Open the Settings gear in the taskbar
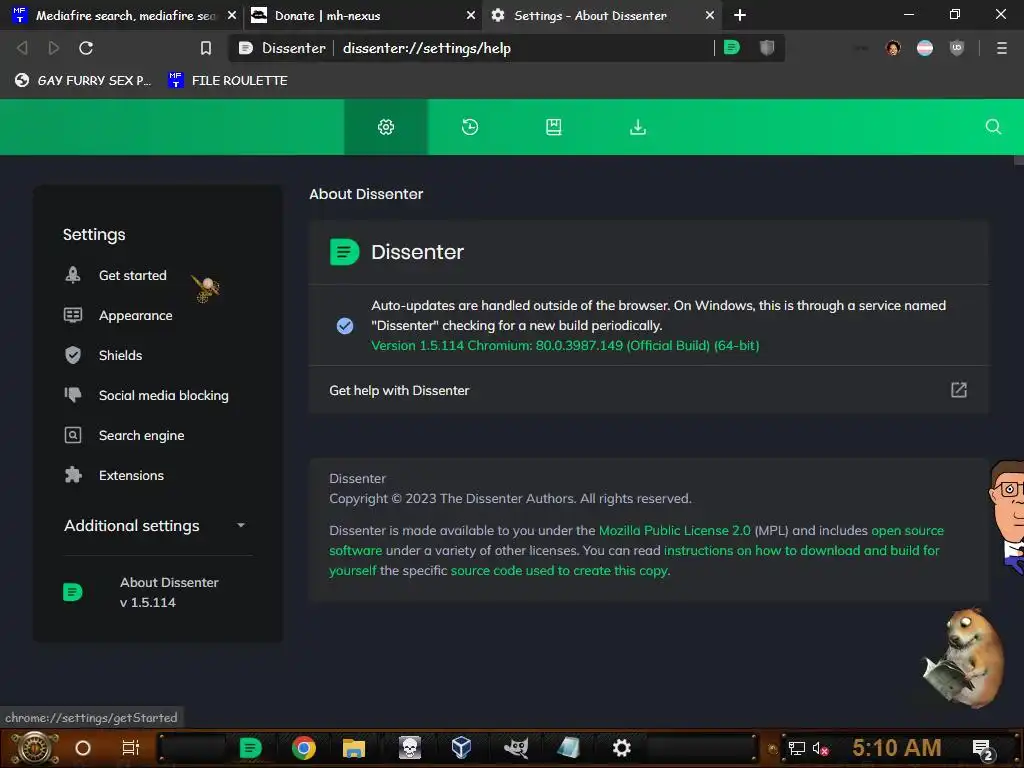Image resolution: width=1024 pixels, height=768 pixels. 622,748
